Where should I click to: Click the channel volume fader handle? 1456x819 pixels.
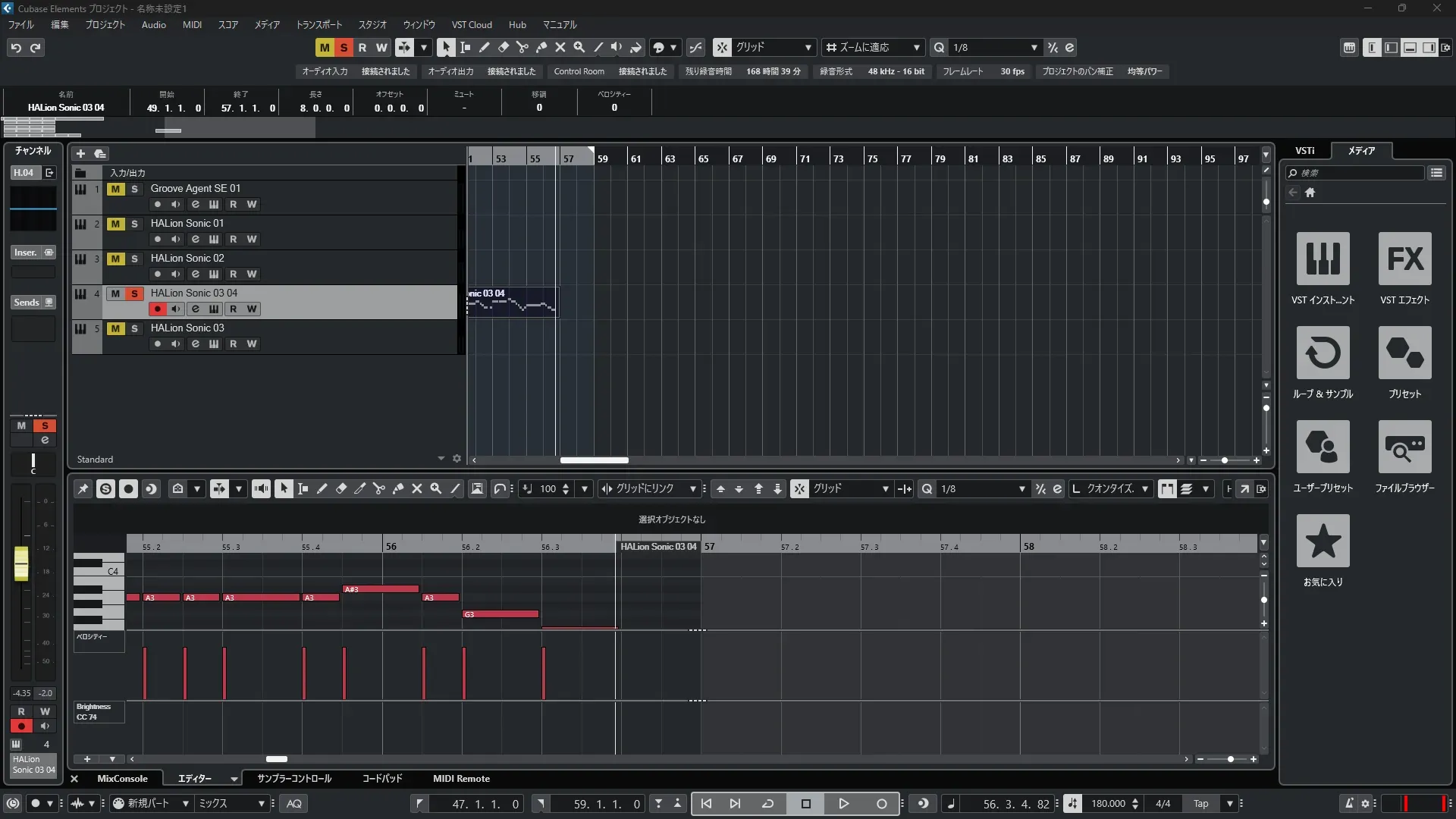(21, 563)
